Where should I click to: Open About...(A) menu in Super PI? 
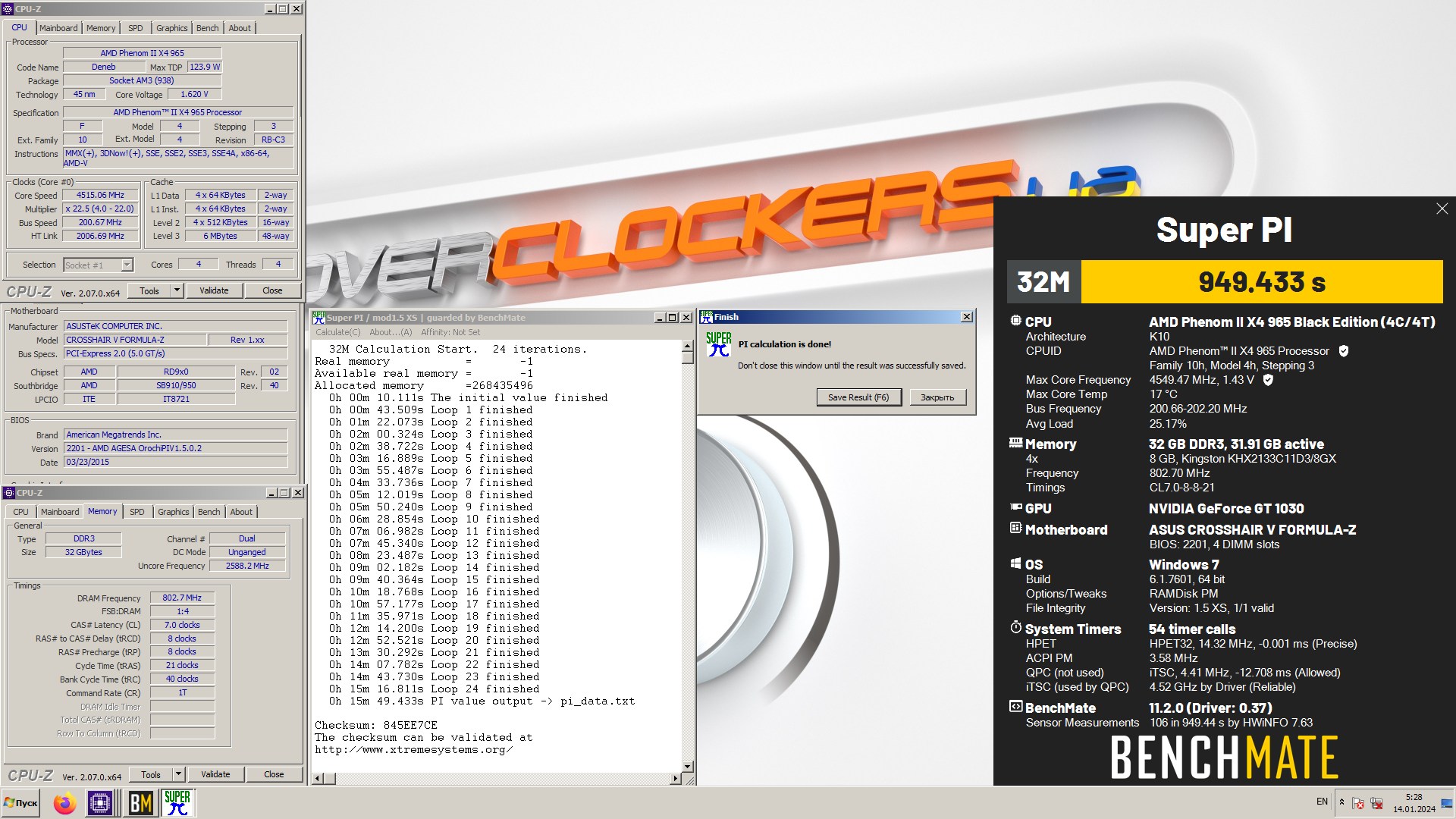click(x=391, y=332)
